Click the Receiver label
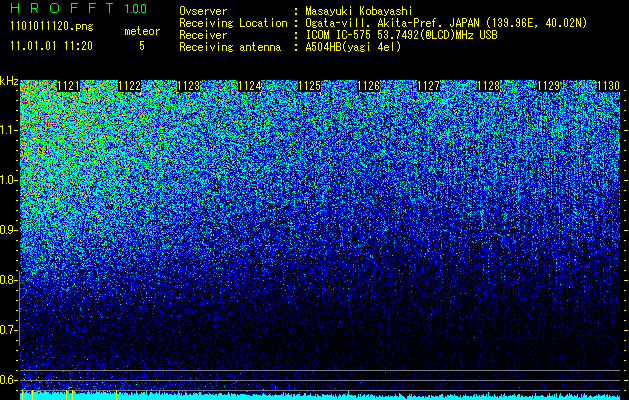Image resolution: width=629 pixels, height=400 pixels. [203, 35]
